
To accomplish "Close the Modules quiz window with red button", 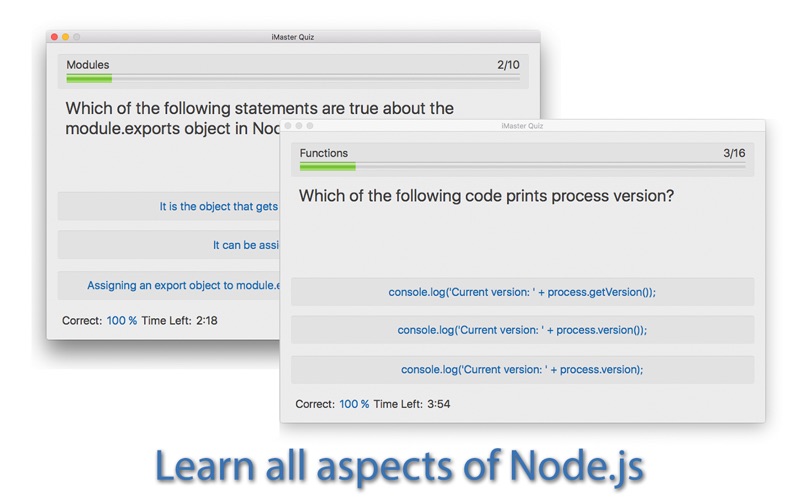I will [54, 37].
